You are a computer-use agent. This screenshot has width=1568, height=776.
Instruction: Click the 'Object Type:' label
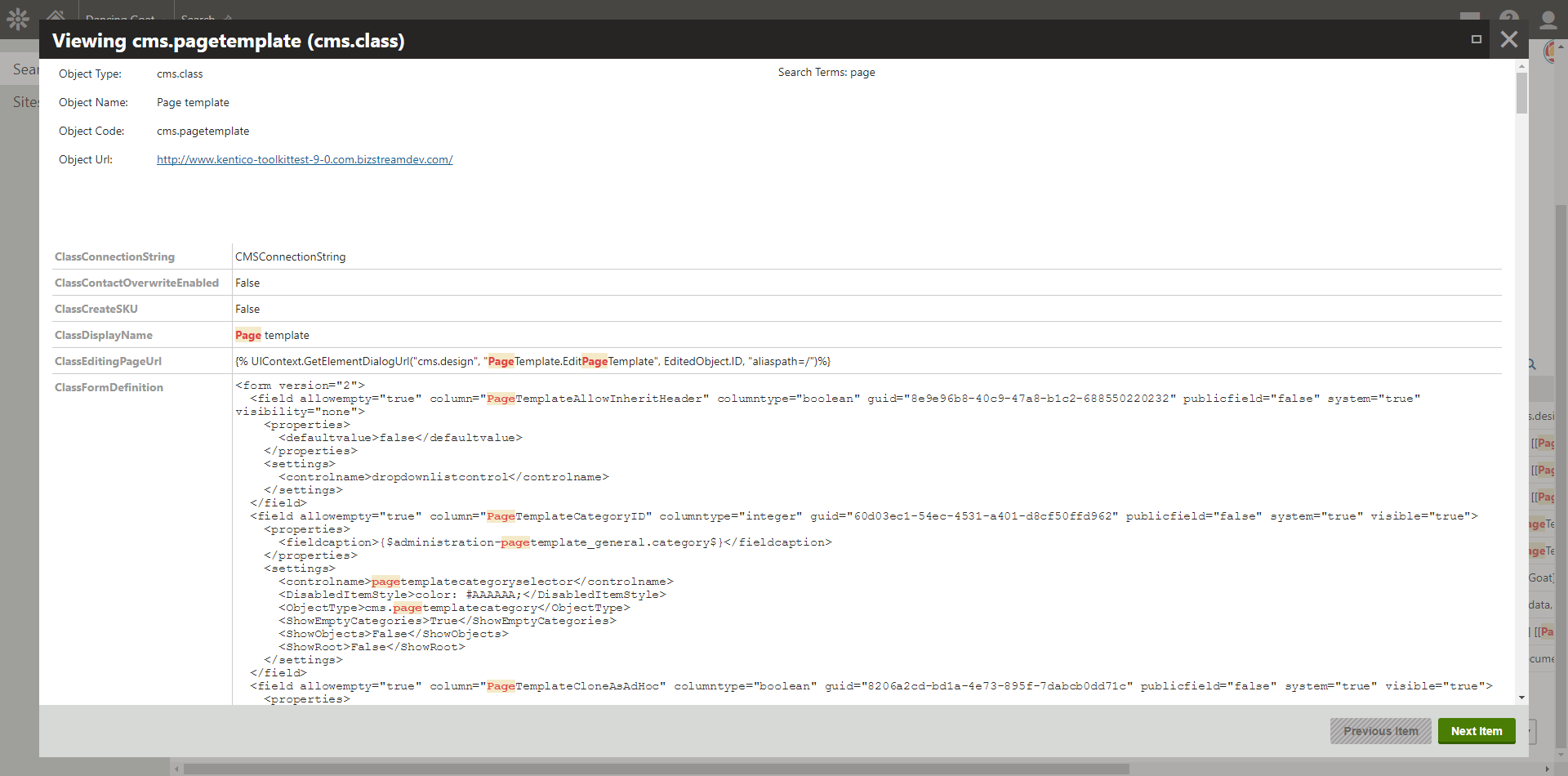coord(90,74)
